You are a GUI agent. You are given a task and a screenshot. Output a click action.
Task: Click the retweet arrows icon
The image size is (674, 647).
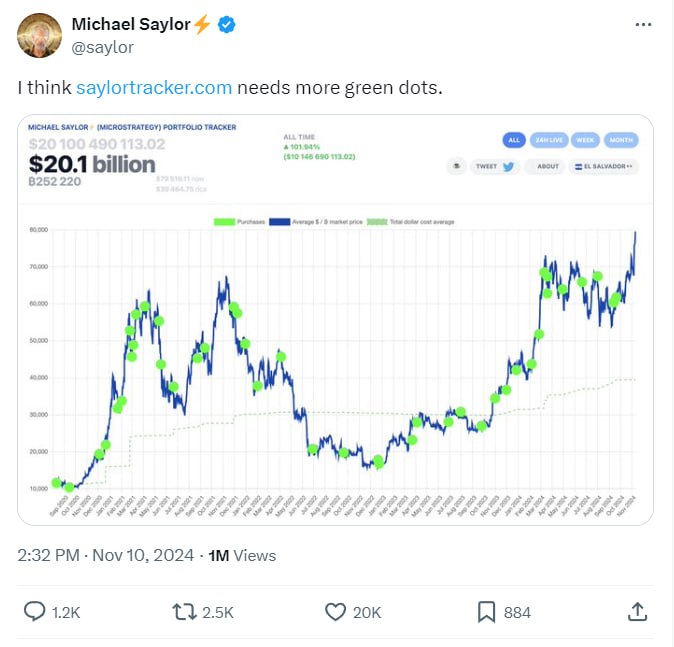pos(184,612)
